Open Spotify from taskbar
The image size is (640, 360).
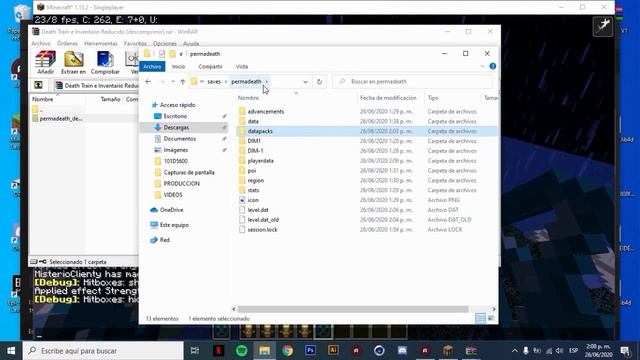click(x=242, y=351)
